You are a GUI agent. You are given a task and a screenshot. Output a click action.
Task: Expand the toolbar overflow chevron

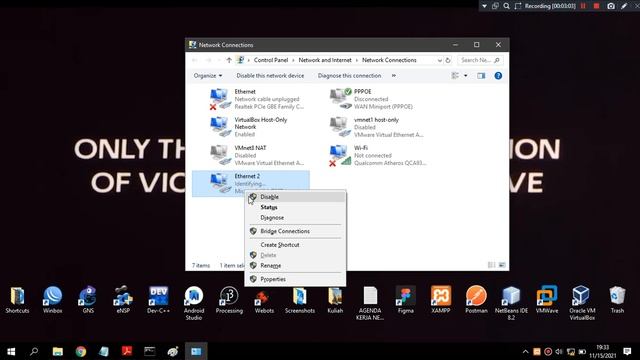(x=393, y=76)
